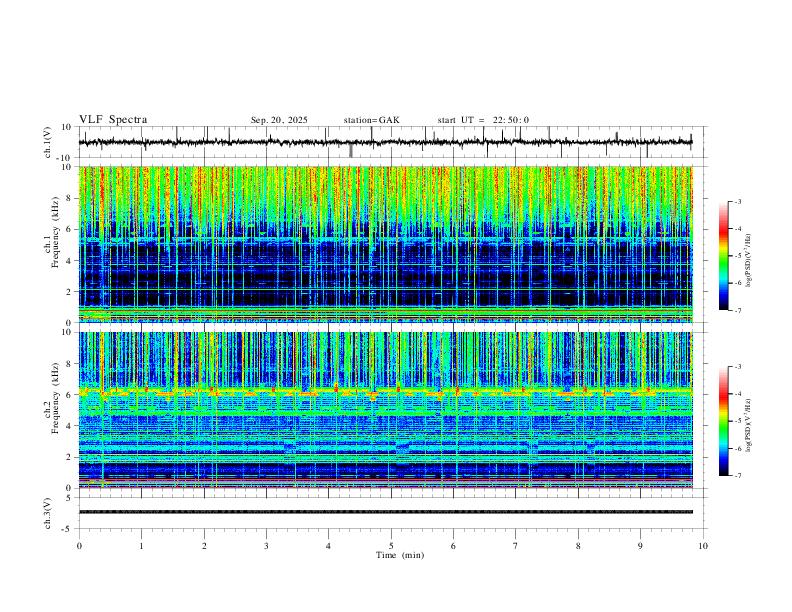Click the "-7" tick on ch.1 colorbar
The width and height of the screenshot is (792, 612).
tap(737, 310)
